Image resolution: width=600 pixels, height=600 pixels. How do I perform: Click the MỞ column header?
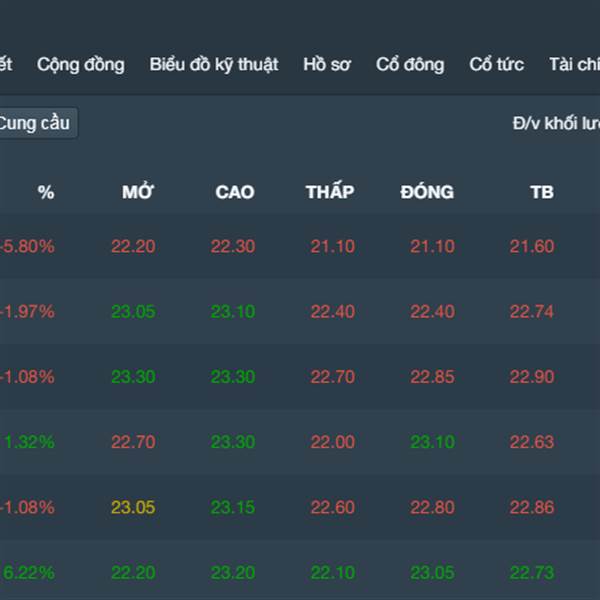[138, 192]
